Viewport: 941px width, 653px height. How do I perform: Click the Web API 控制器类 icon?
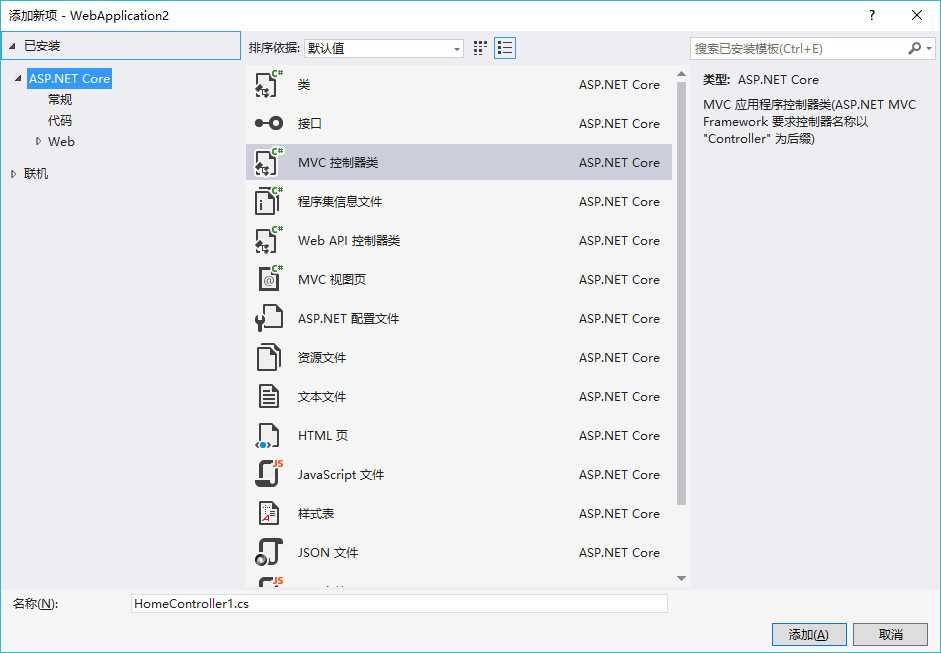coord(268,240)
